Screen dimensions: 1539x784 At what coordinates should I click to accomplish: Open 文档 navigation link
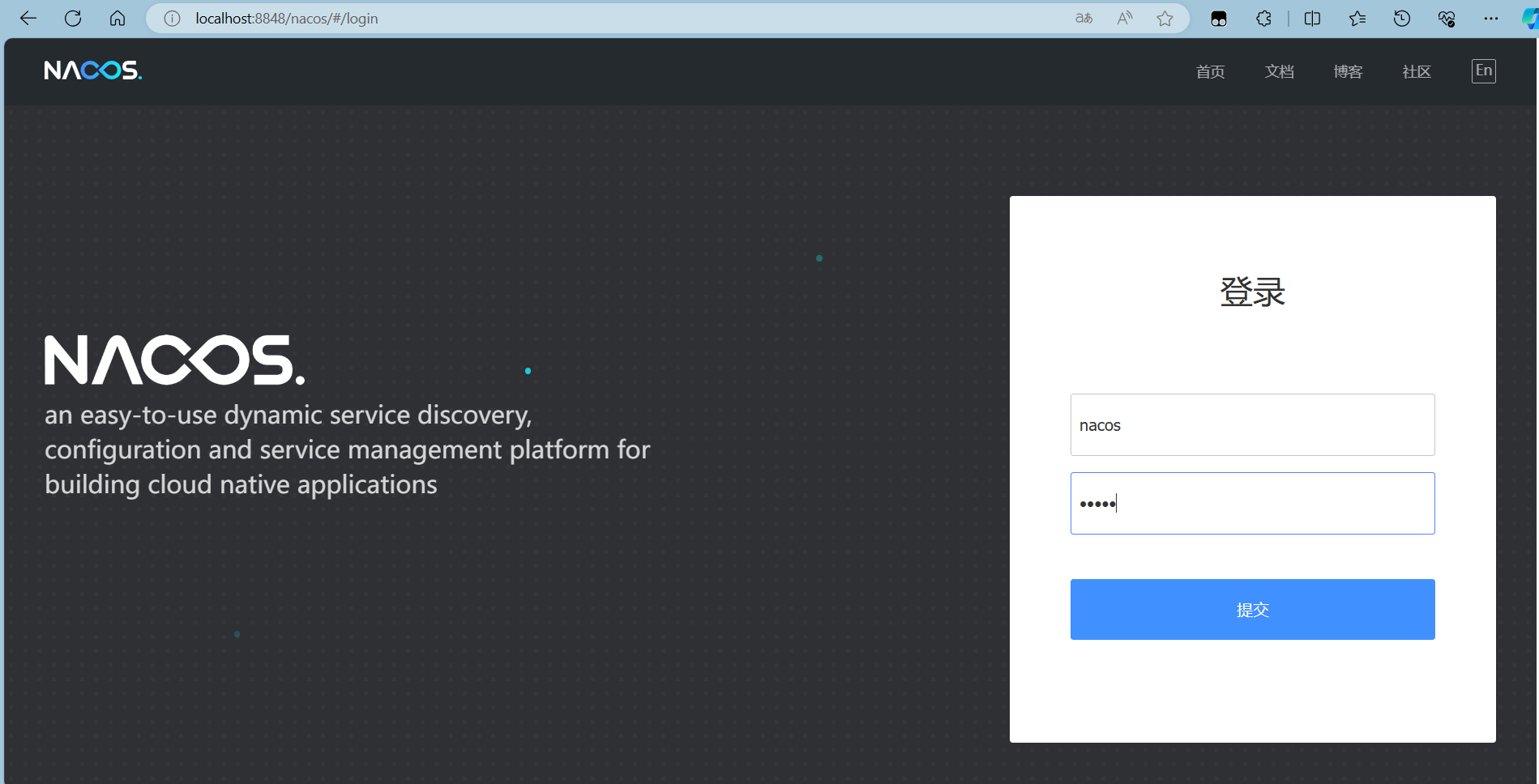click(x=1279, y=72)
